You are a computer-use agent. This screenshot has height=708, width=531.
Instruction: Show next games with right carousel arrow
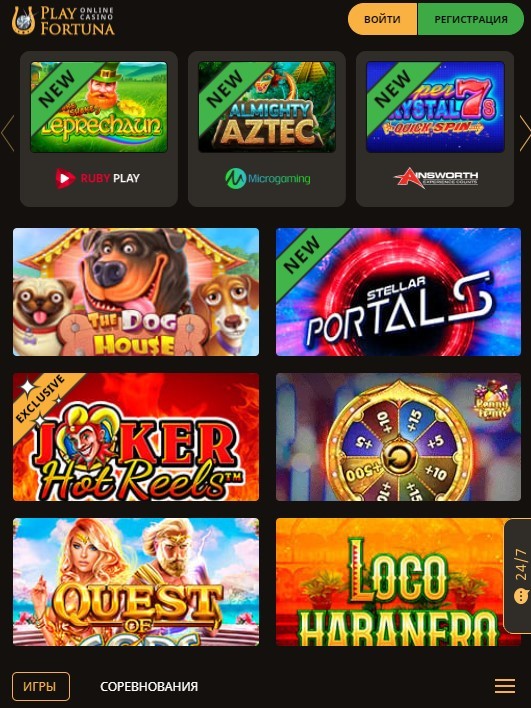tap(524, 133)
